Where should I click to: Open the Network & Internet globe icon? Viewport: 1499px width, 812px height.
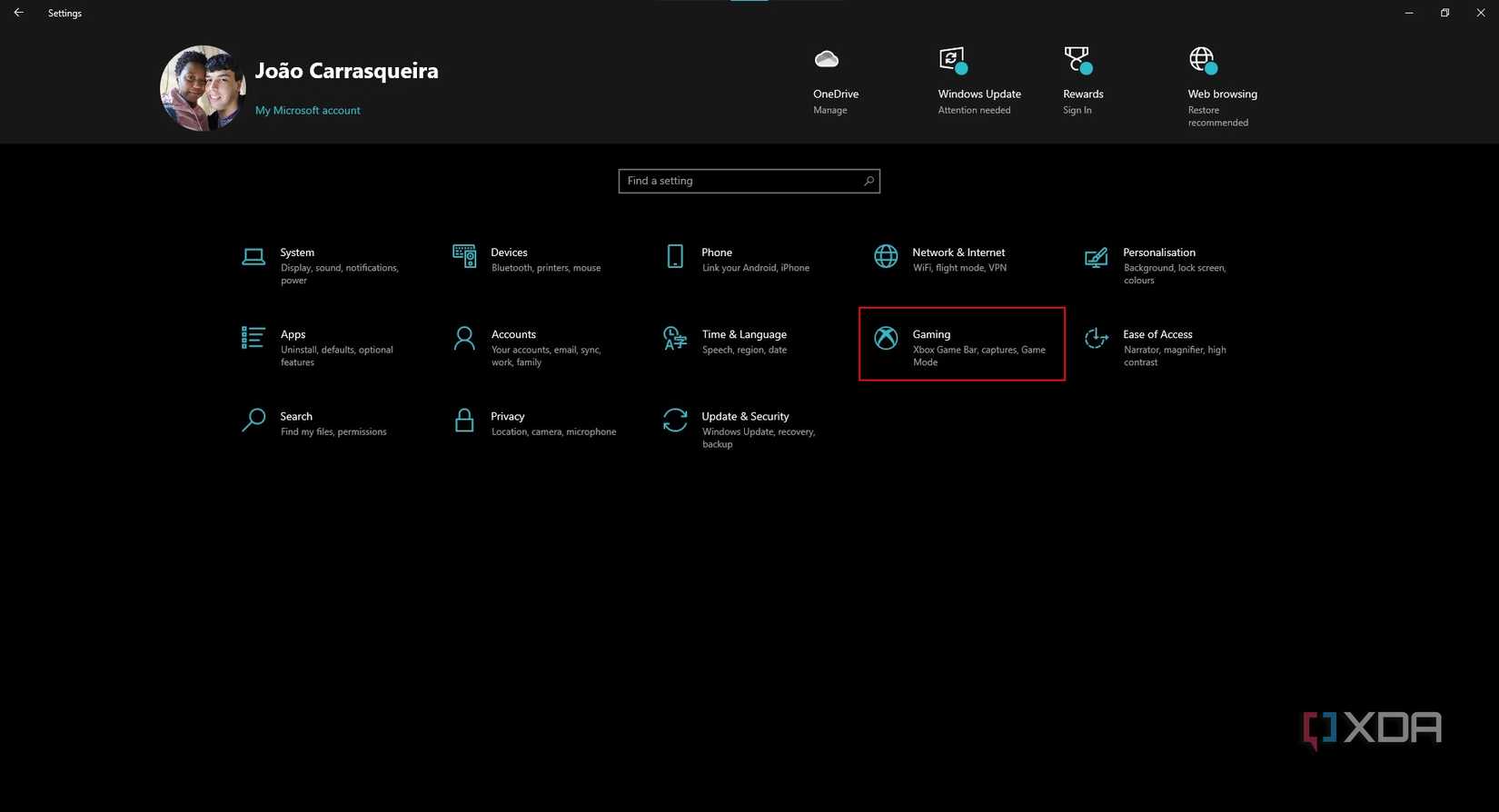(x=886, y=256)
